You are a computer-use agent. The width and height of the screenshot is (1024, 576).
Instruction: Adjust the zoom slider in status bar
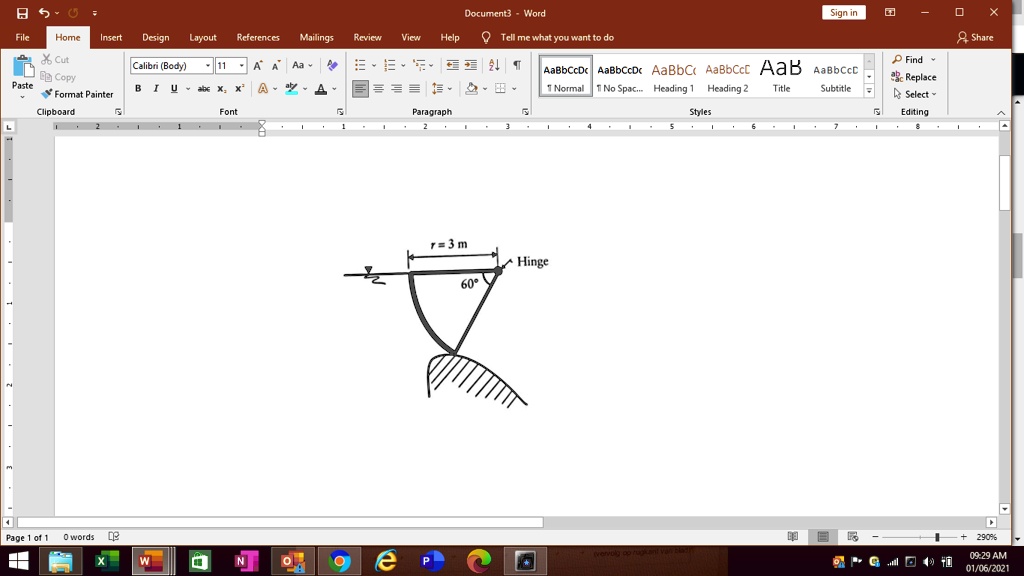pos(936,537)
